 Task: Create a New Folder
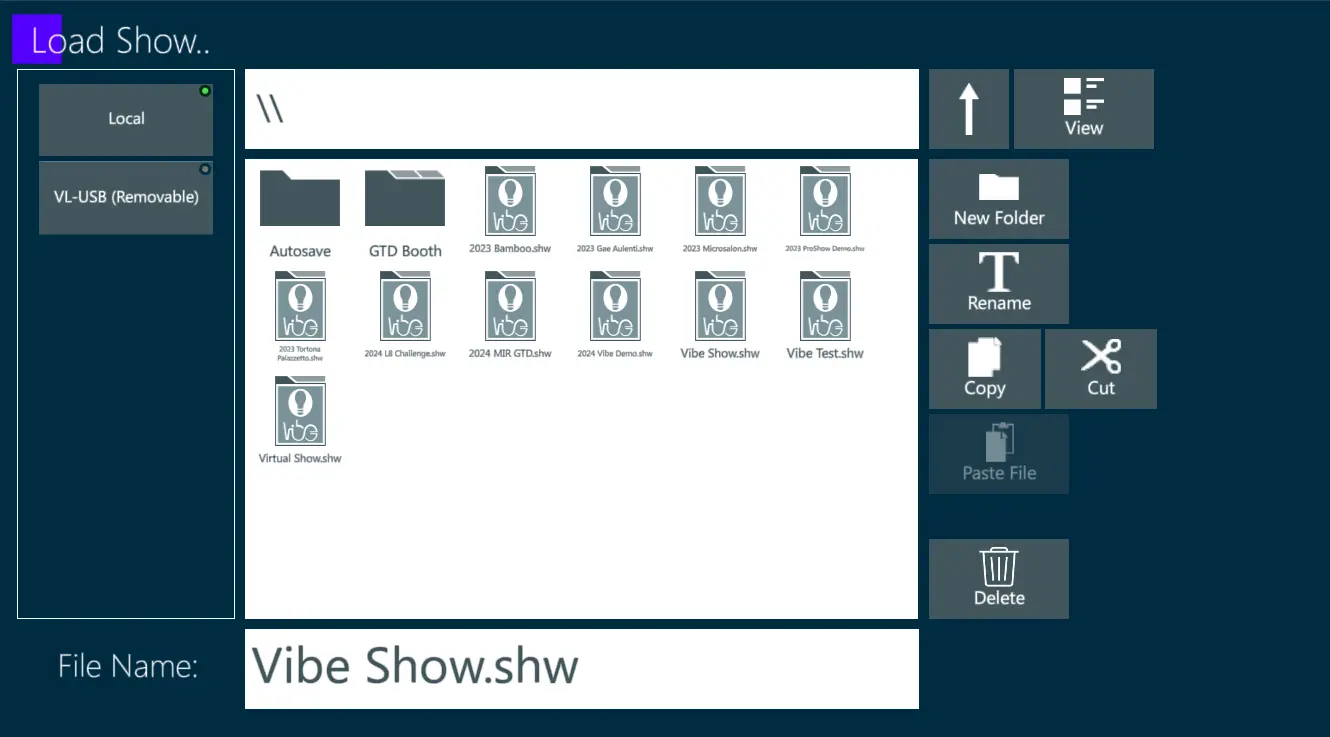click(999, 199)
